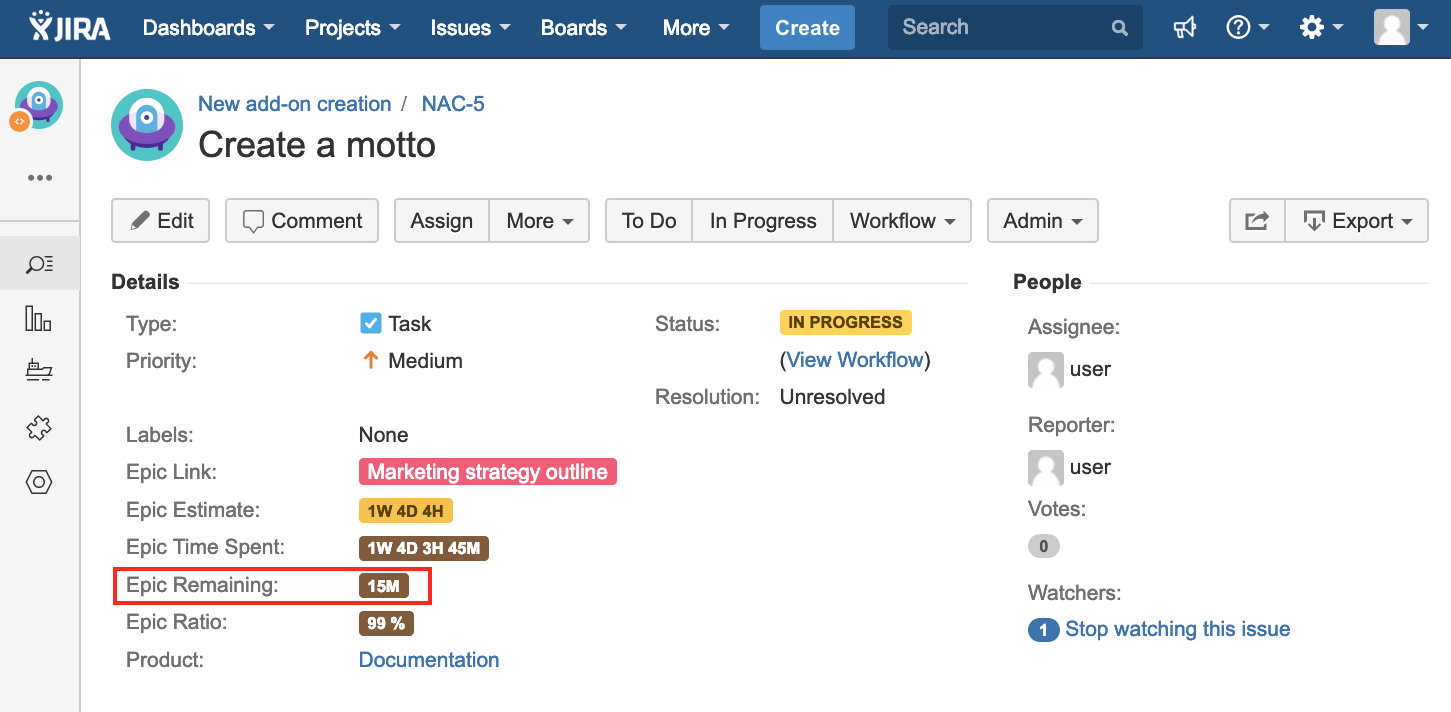Transition the issue to In Progress

[x=763, y=221]
